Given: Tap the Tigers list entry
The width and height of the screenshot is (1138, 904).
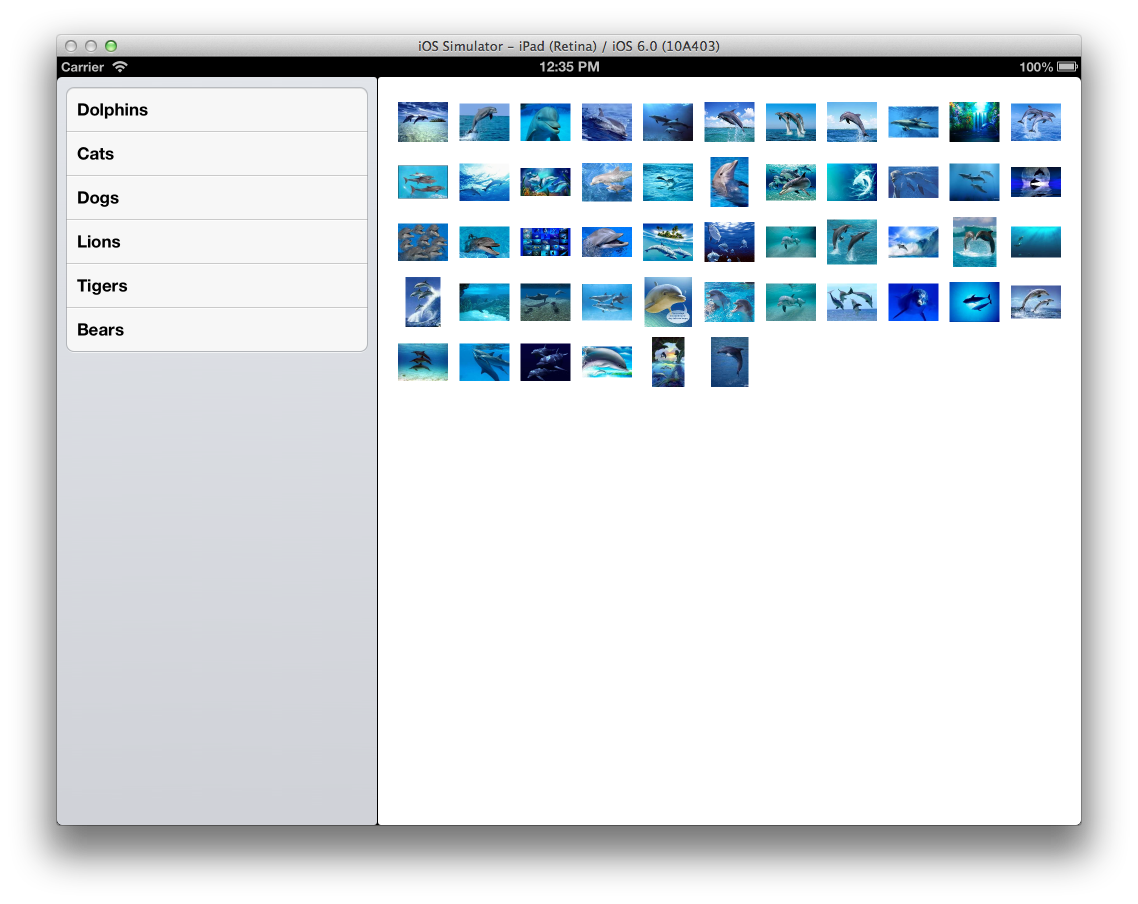Looking at the screenshot, I should click(x=216, y=286).
